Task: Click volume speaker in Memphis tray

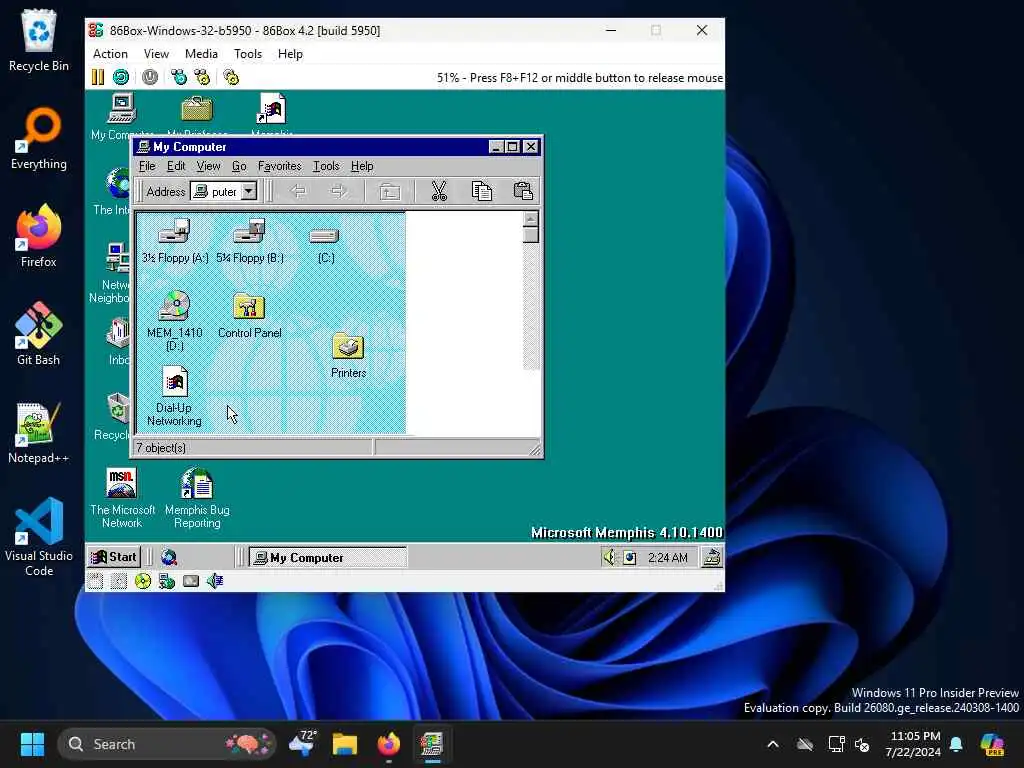Action: pyautogui.click(x=609, y=557)
